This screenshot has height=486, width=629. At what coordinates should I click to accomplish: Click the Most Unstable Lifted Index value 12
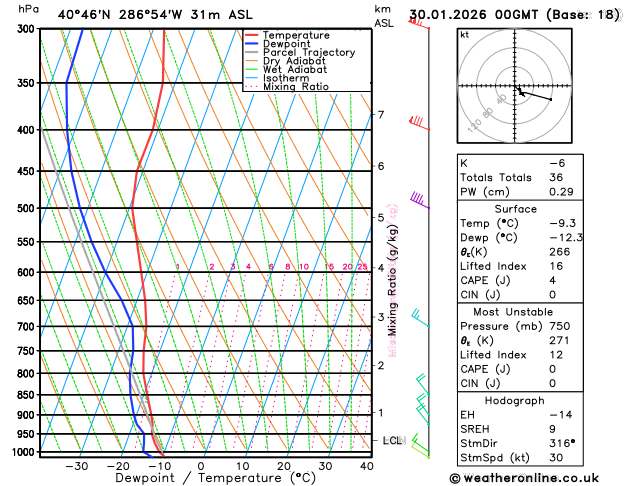coord(556,355)
